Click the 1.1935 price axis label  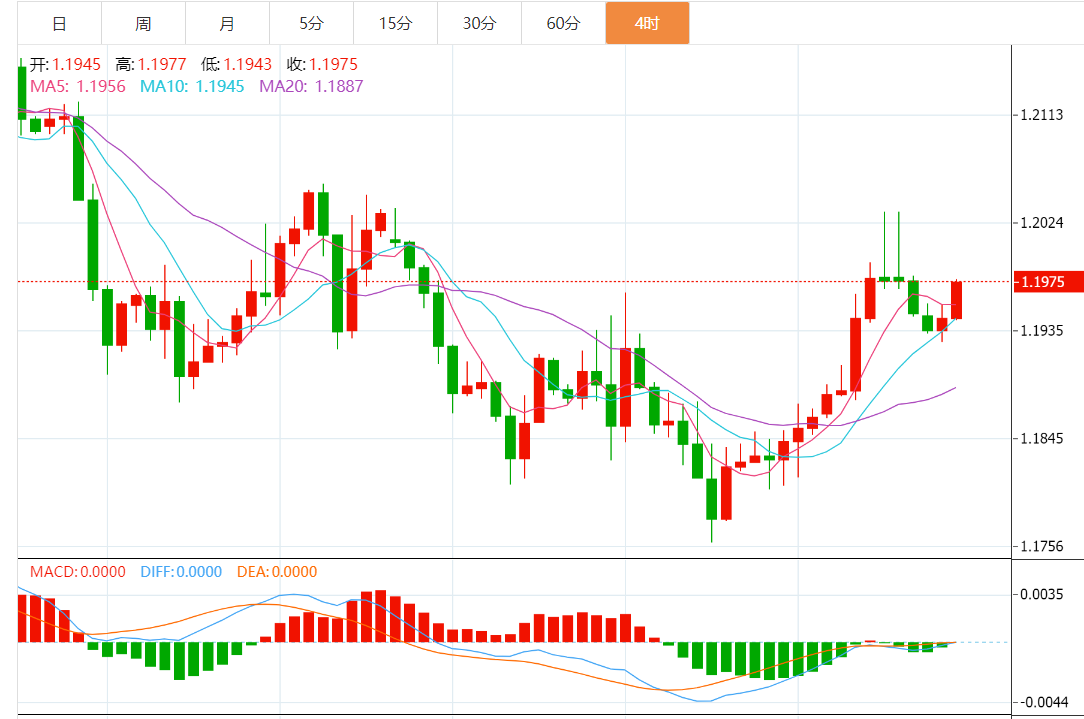click(1042, 330)
